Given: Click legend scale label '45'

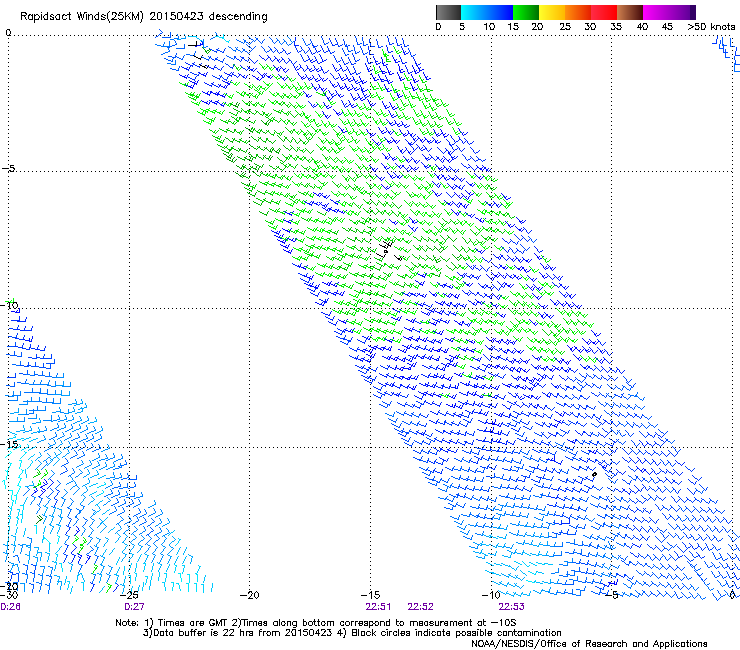Looking at the screenshot, I should click(667, 27).
